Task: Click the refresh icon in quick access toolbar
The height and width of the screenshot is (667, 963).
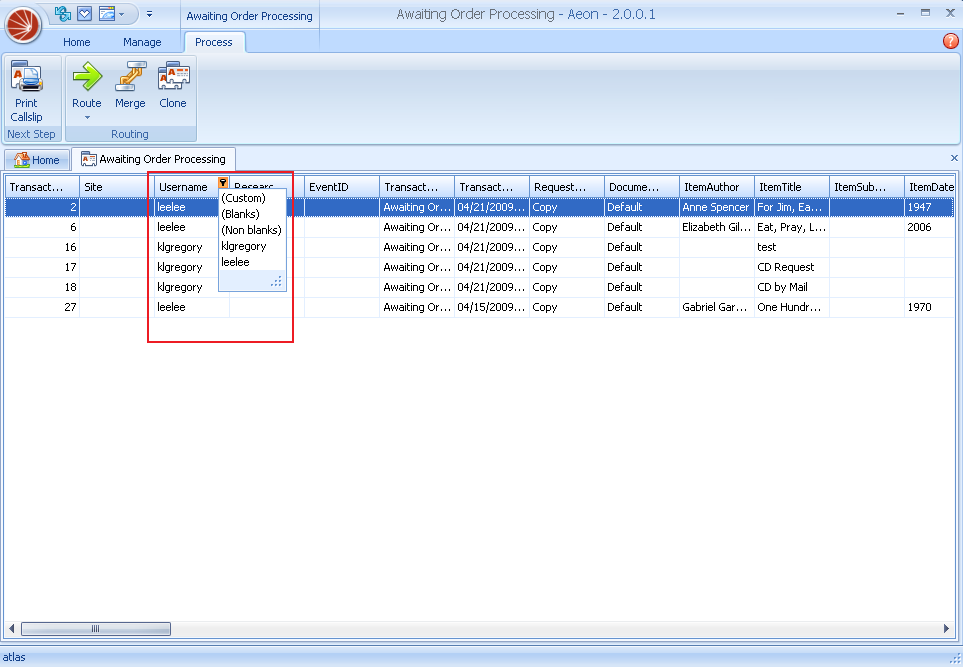Action: pos(64,13)
